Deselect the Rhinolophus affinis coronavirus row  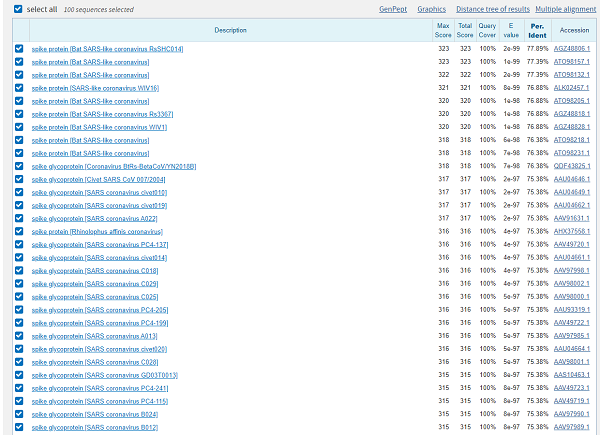19,231
